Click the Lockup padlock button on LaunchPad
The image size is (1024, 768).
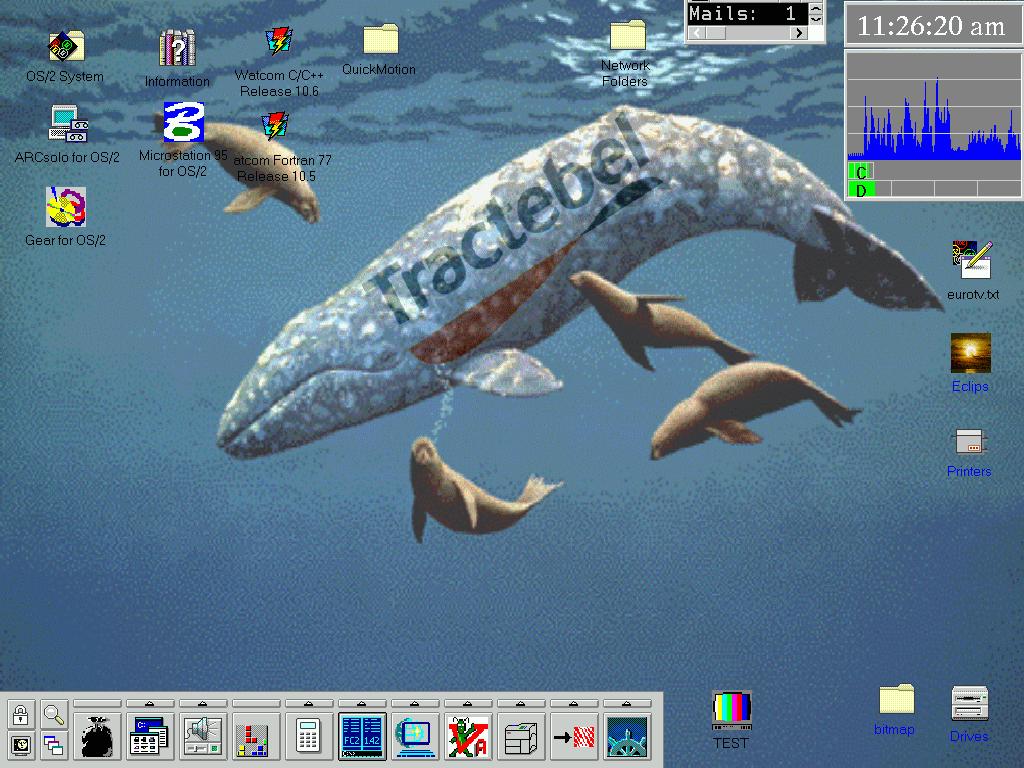(21, 714)
